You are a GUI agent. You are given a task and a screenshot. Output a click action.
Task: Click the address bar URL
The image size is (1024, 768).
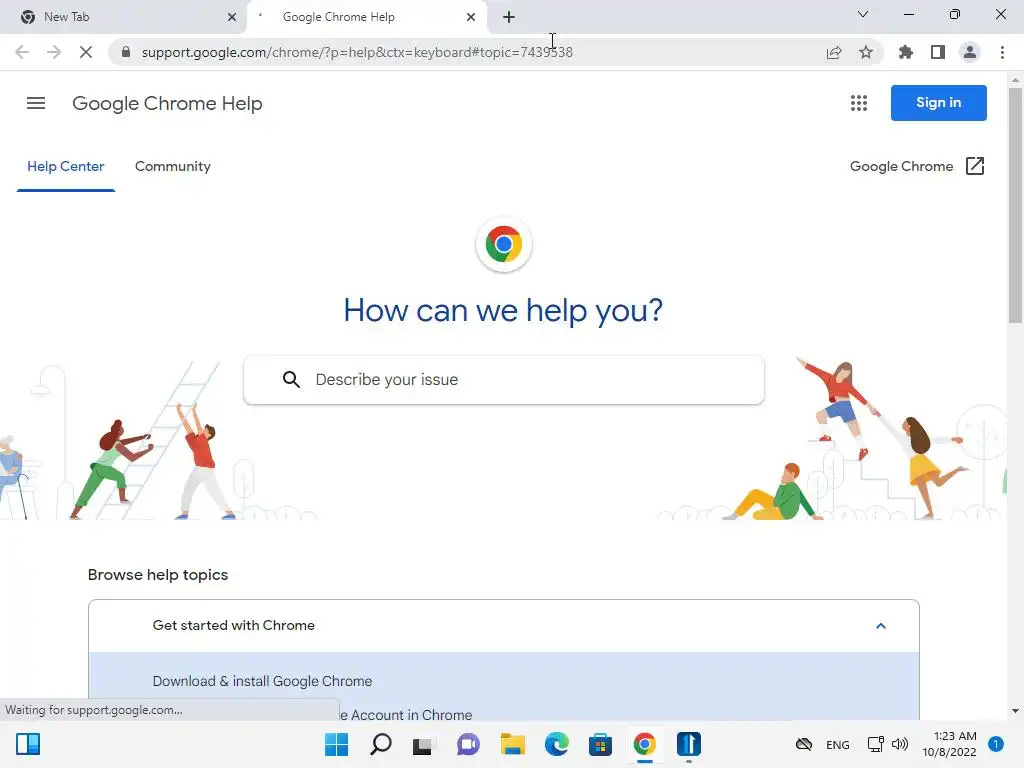[x=357, y=52]
